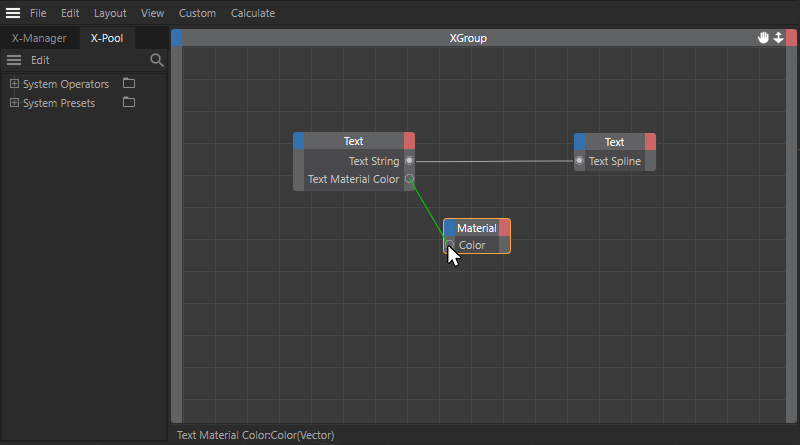Click the Text Spline port label

pos(615,161)
